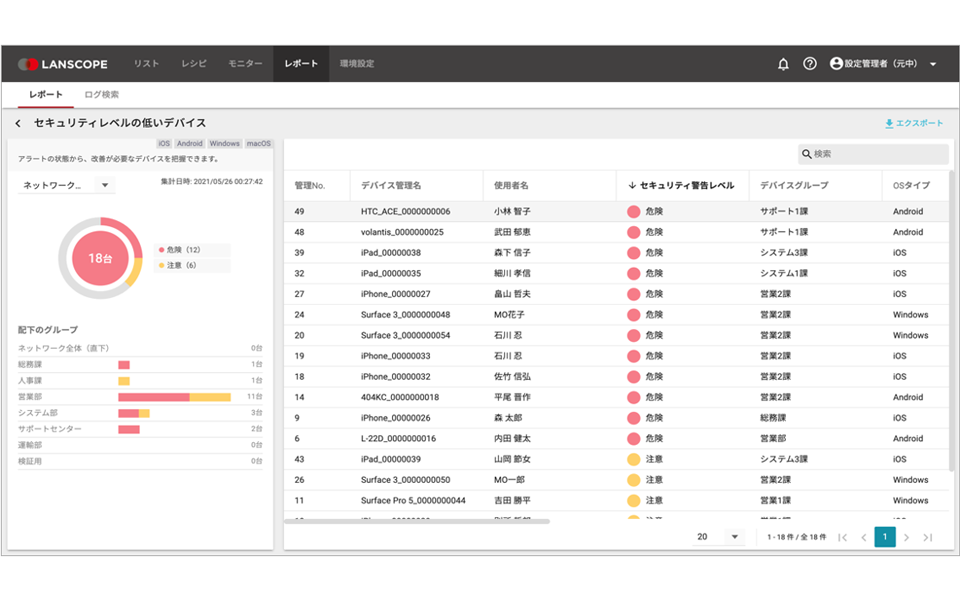Click the 営業部 bar in group chart
The height and width of the screenshot is (600, 960).
(x=174, y=397)
